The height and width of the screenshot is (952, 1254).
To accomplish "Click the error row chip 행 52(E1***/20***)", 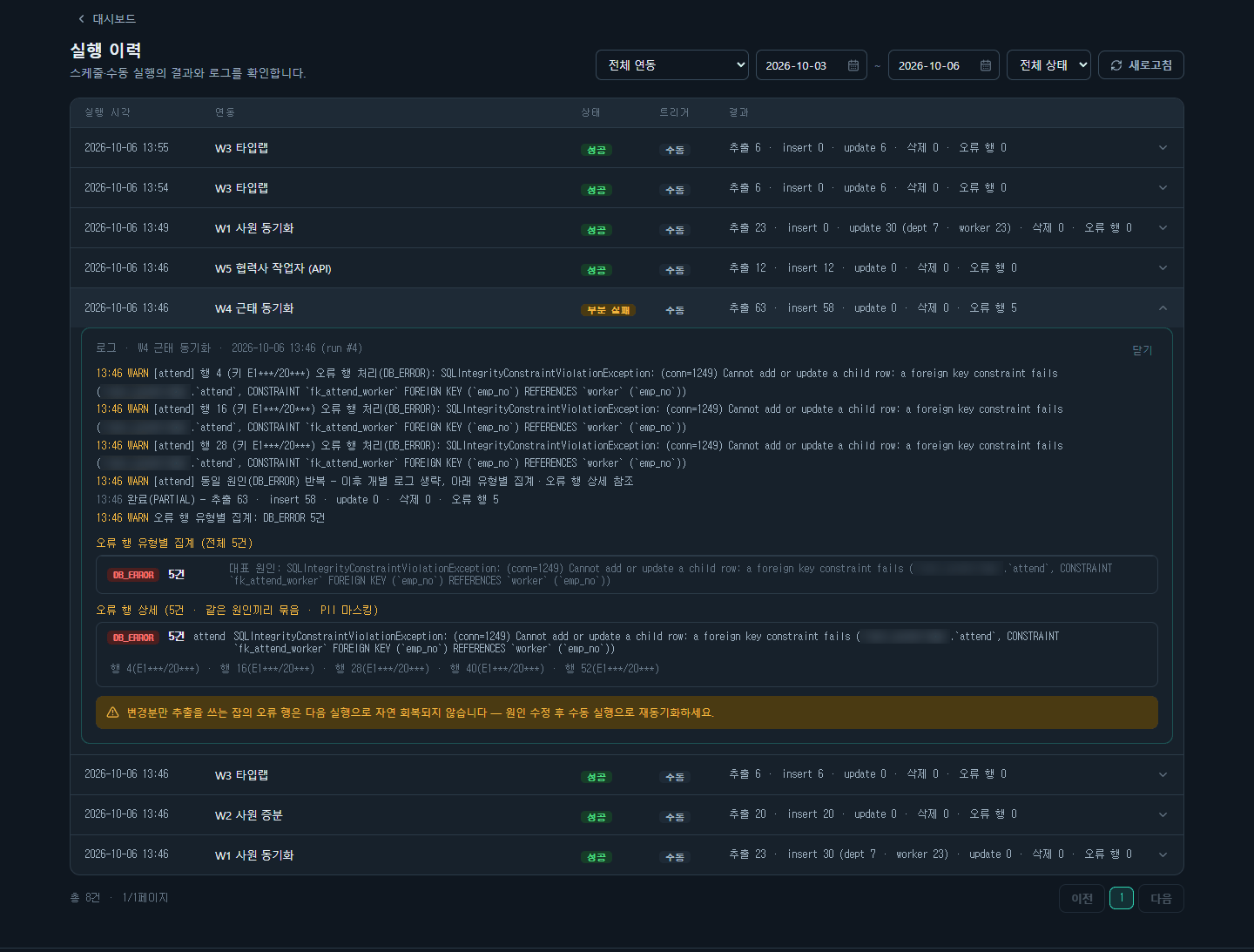I will click(x=611, y=669).
